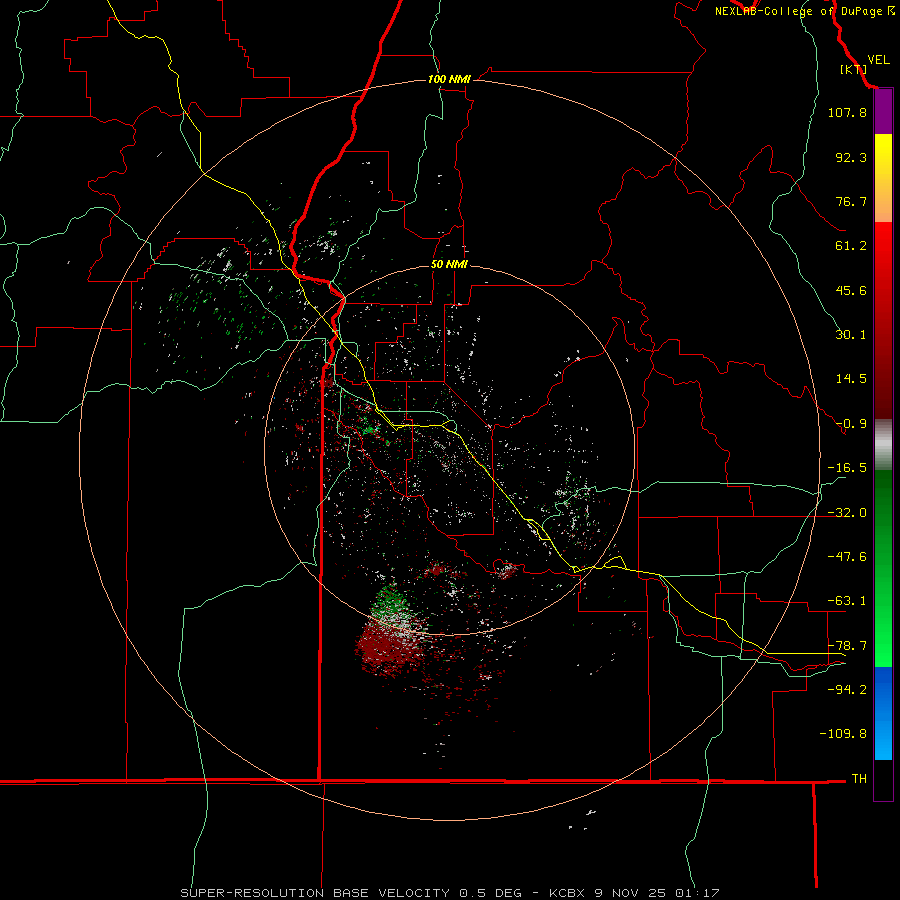Click the -47.6 velocity scale value

tap(847, 557)
